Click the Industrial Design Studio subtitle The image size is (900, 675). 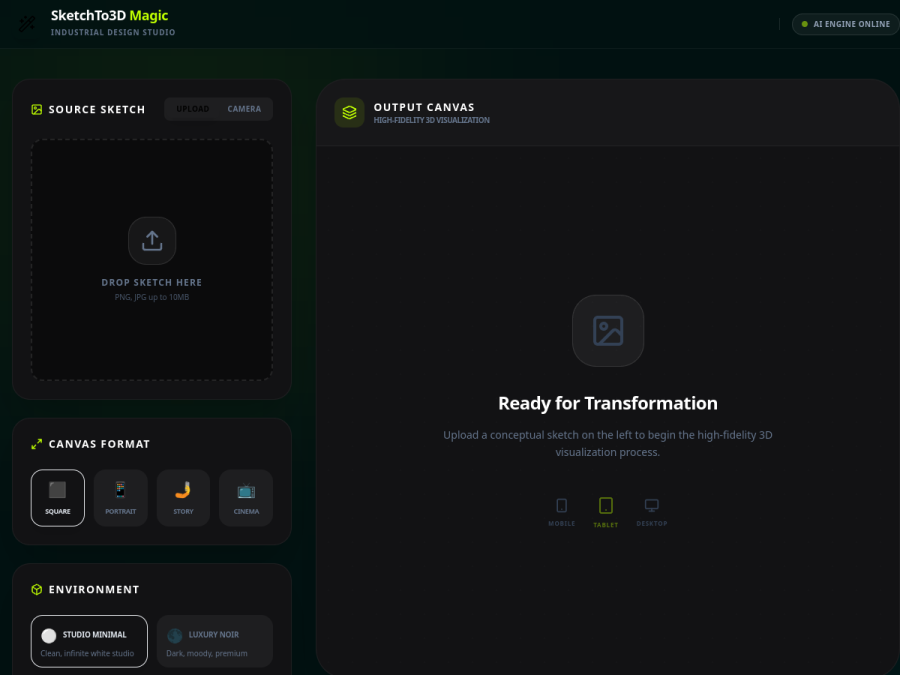113,32
